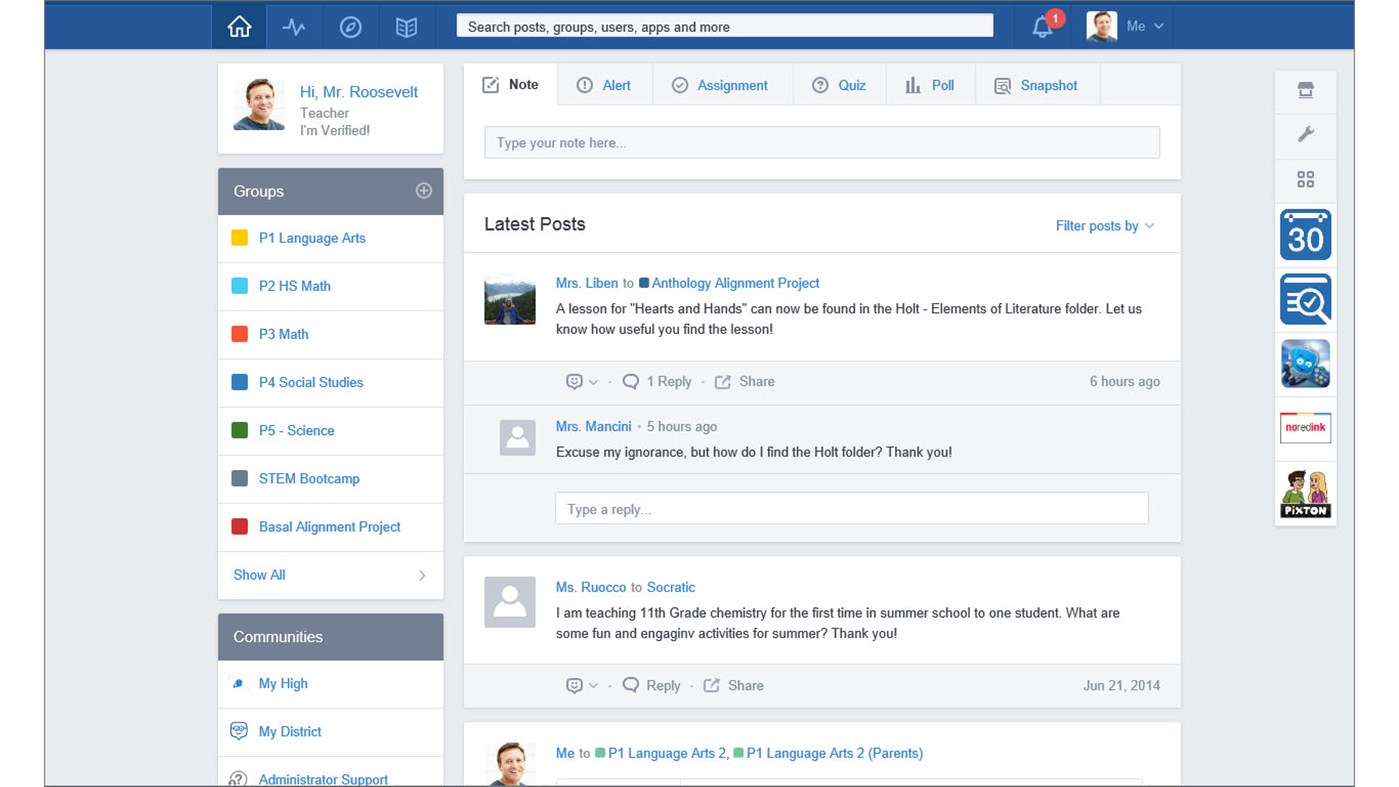Screen dimensions: 1399x787
Task: Click the add group plus icon
Action: pos(423,191)
